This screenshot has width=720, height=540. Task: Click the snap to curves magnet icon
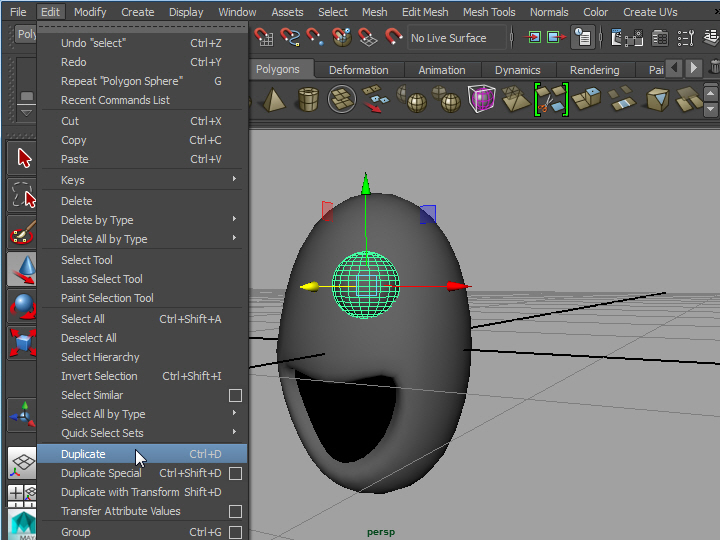tap(290, 38)
